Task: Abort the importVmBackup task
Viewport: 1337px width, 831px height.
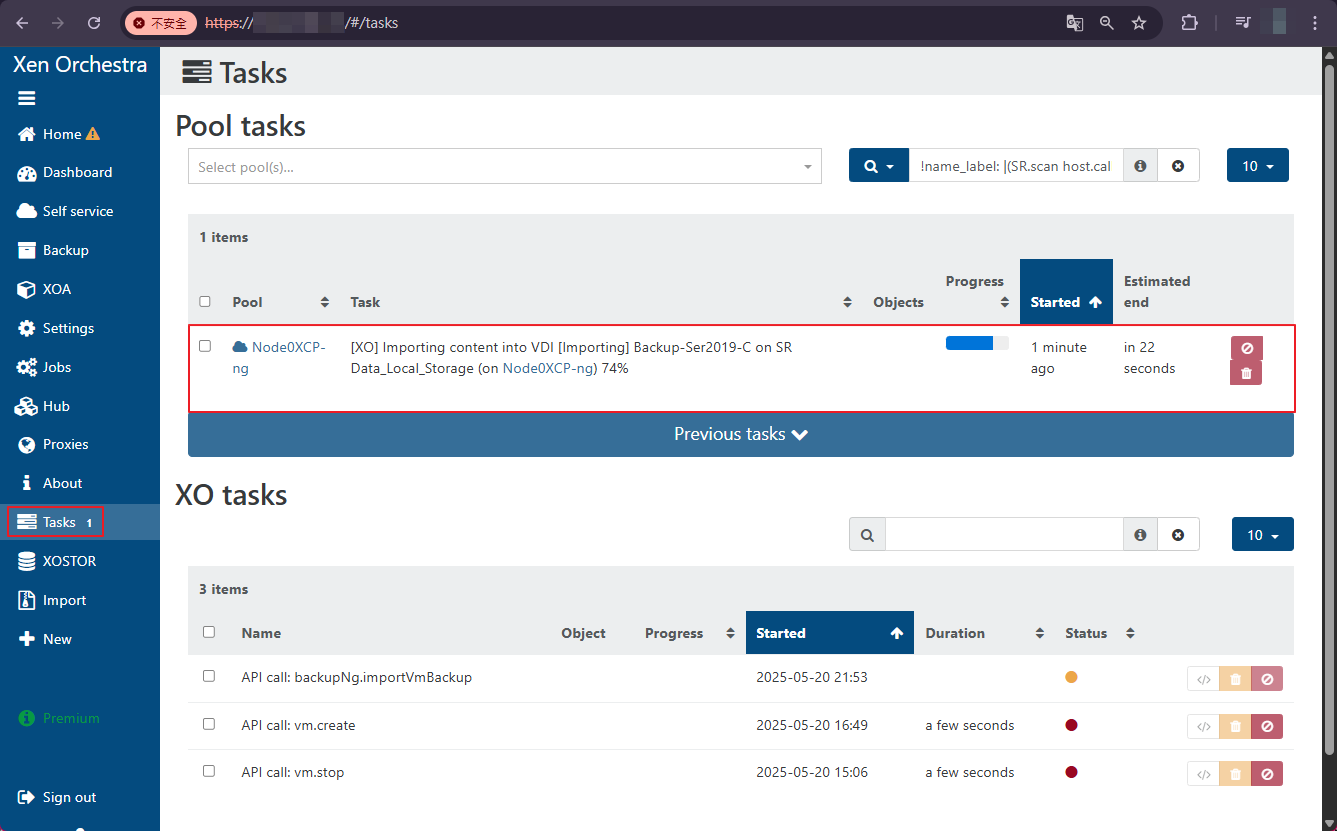Action: pyautogui.click(x=1267, y=679)
